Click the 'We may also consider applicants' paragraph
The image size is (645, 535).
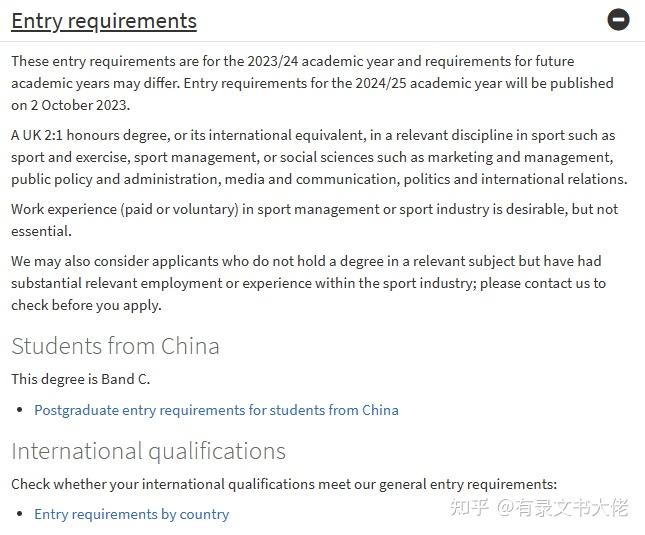(x=309, y=283)
